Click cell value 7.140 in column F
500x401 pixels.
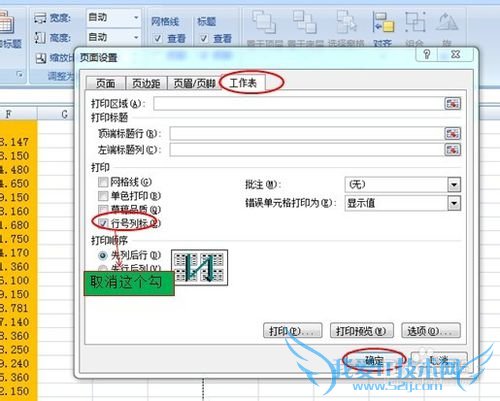[15, 322]
